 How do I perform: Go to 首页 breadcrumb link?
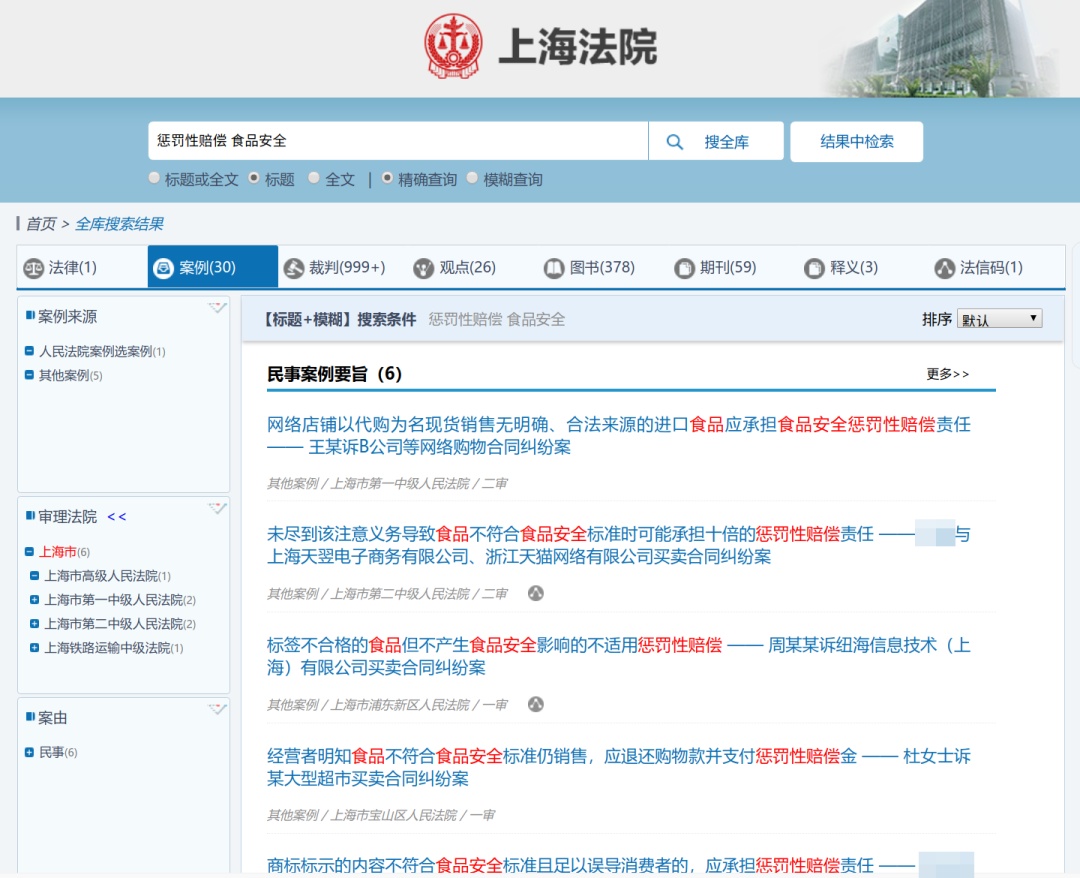(x=41, y=224)
